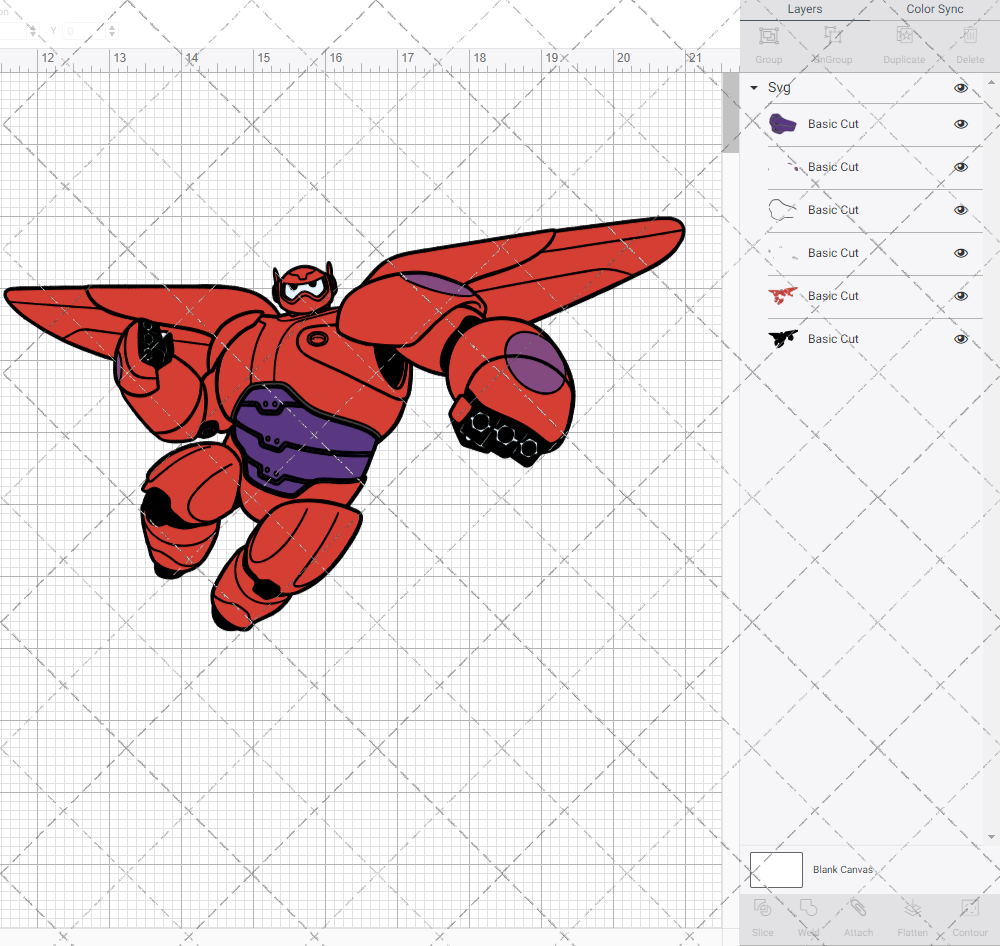The height and width of the screenshot is (946, 1000).
Task: Toggle visibility of the Svg group
Action: [961, 88]
